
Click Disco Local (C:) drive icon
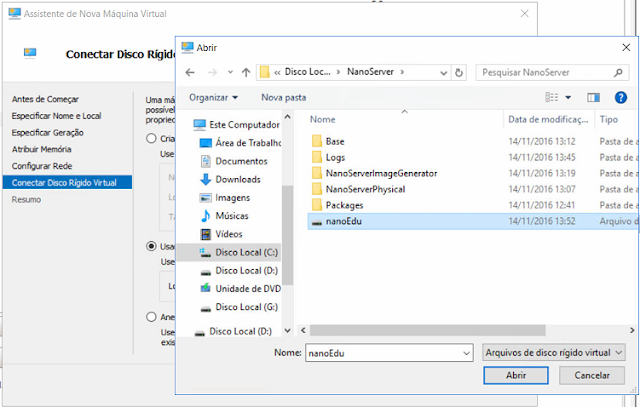click(205, 253)
